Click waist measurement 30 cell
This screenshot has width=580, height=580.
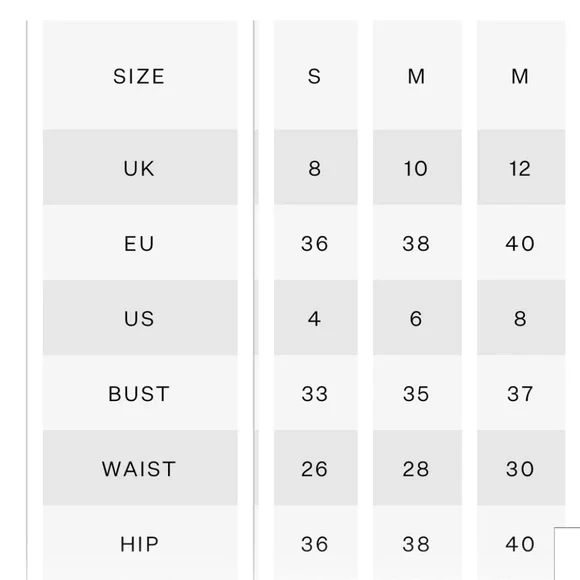point(521,468)
